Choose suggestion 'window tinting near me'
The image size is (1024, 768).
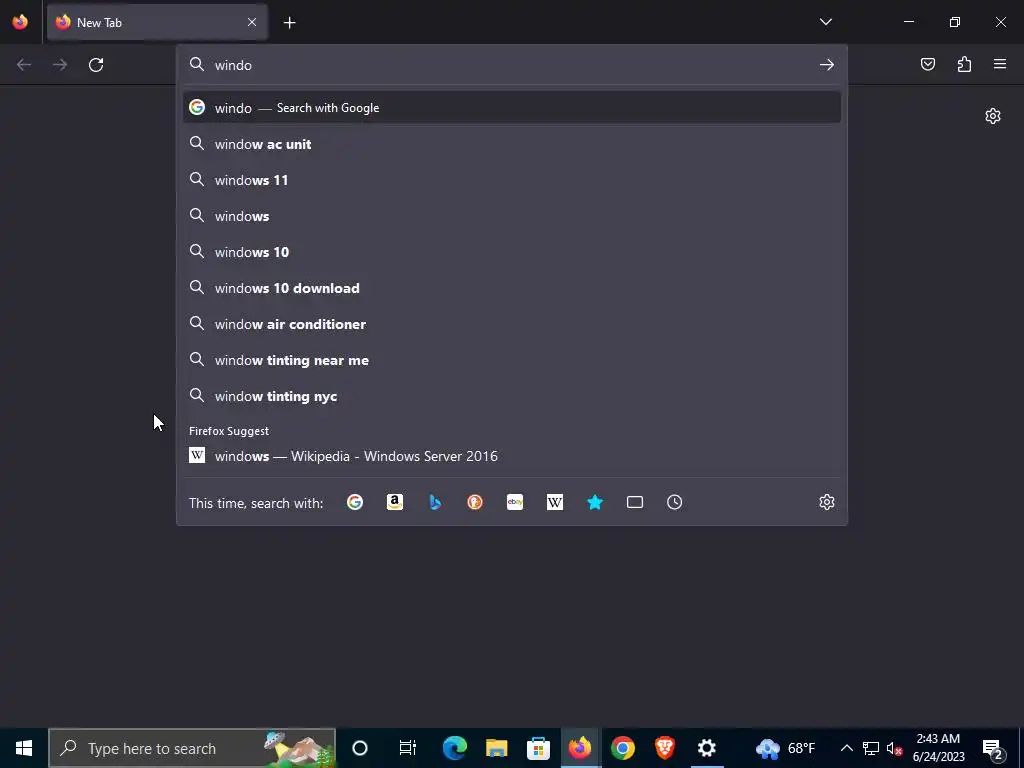[512, 360]
